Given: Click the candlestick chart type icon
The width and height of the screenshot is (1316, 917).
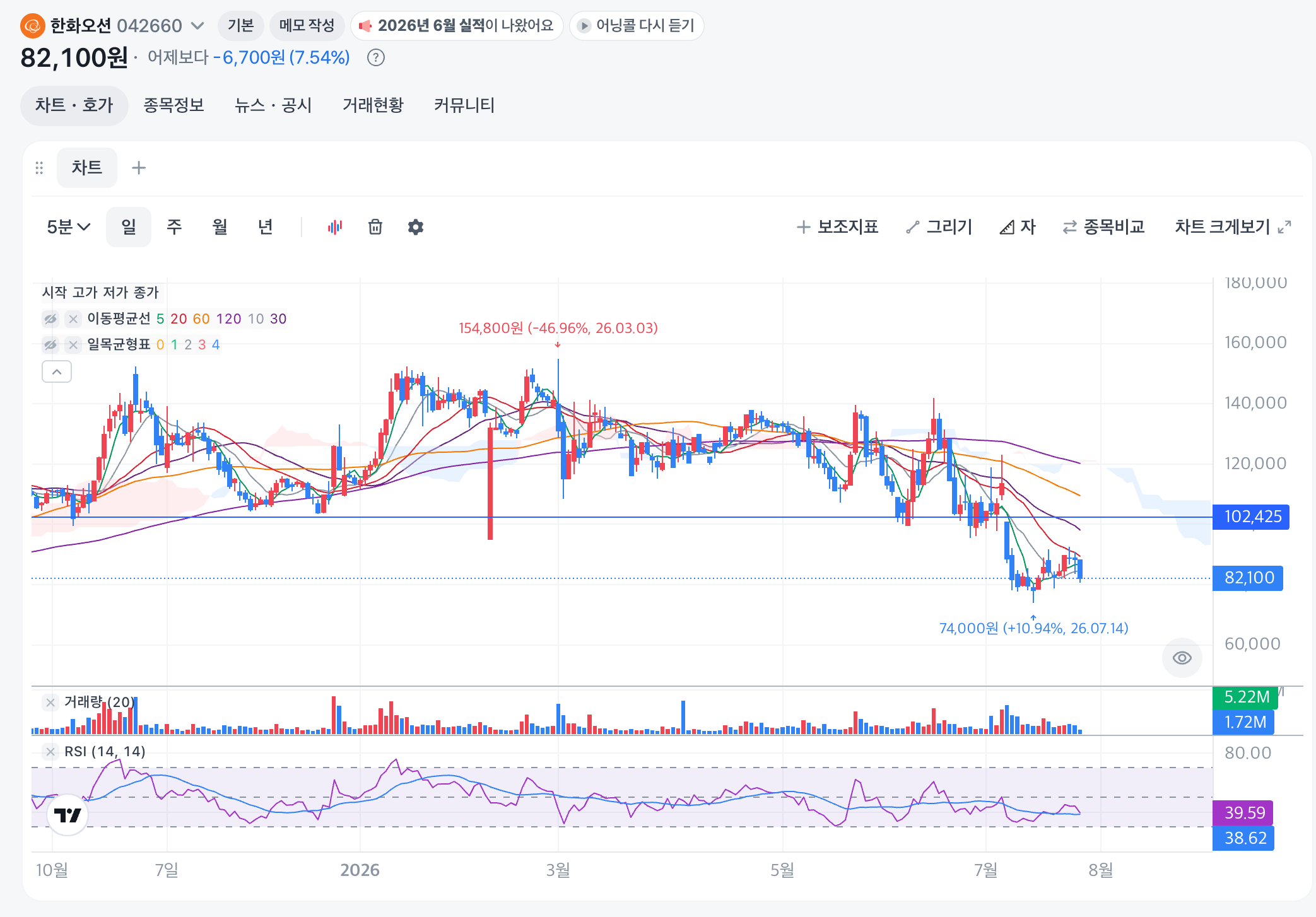Looking at the screenshot, I should pos(335,227).
